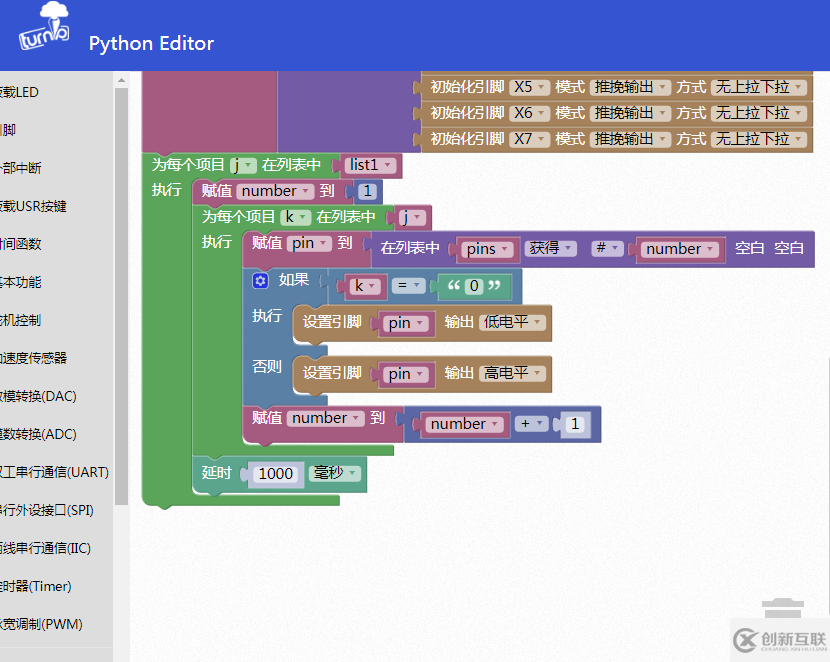Open the equals comparison operator dropdown
Image resolution: width=830 pixels, height=662 pixels.
407,286
